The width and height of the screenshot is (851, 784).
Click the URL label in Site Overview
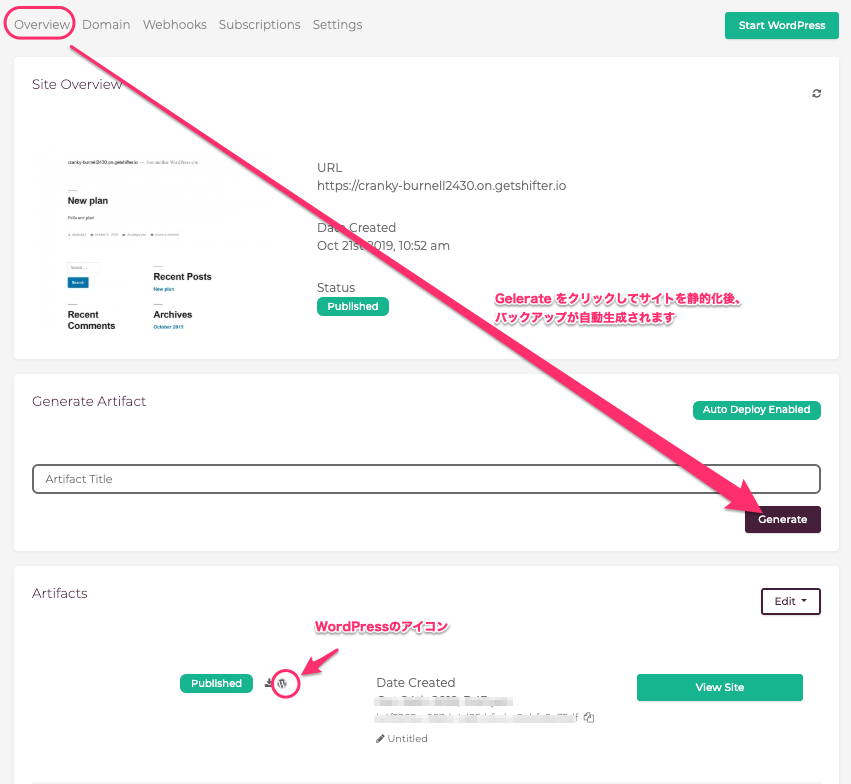click(329, 168)
